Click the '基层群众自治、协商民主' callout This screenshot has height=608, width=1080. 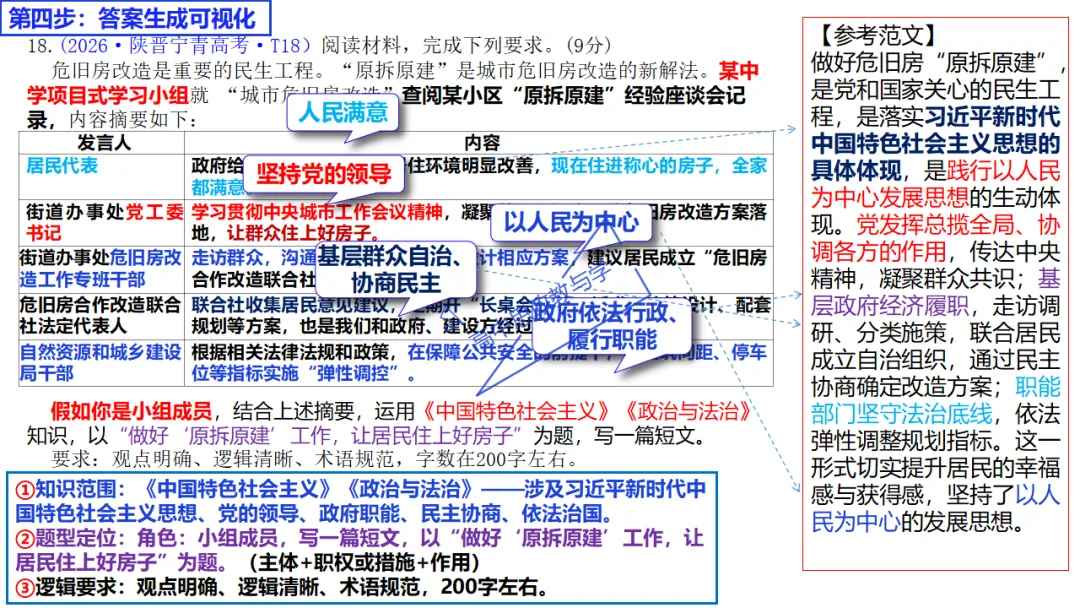click(x=395, y=269)
